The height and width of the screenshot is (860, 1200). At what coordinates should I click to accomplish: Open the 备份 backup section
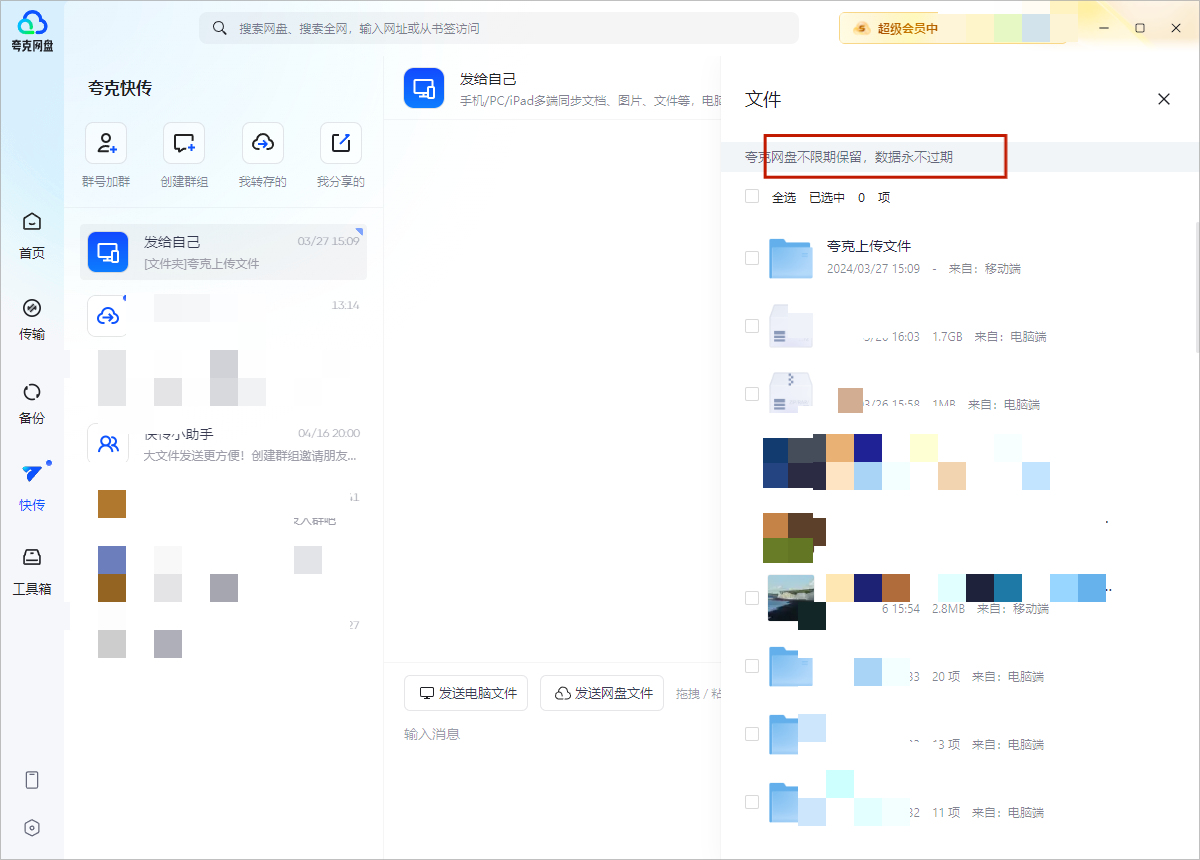pos(32,403)
